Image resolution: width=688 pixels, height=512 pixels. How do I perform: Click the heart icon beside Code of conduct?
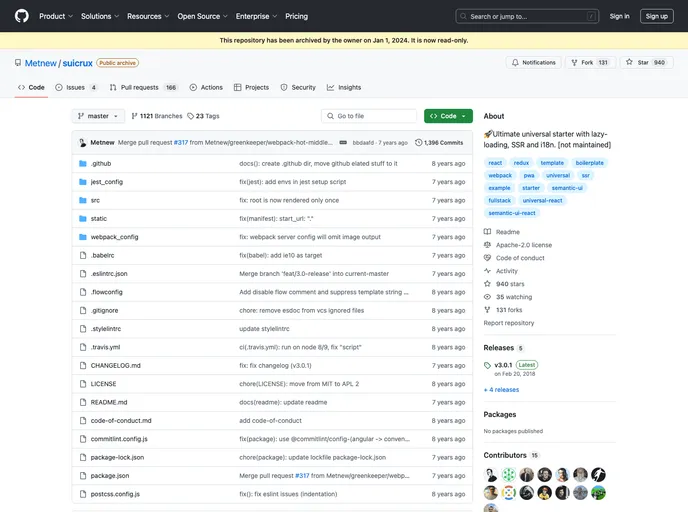487,258
